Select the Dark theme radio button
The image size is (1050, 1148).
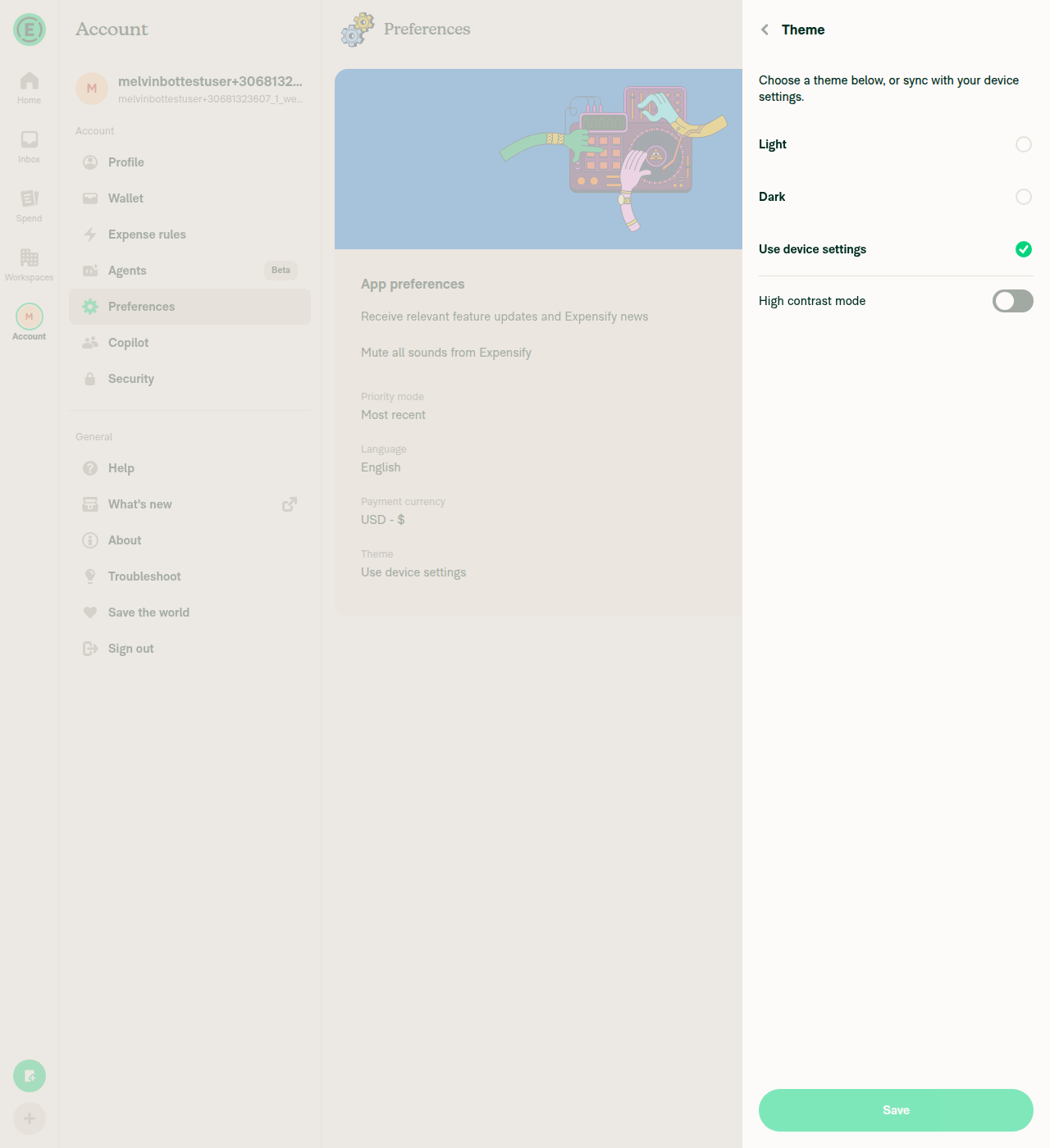(x=1023, y=197)
